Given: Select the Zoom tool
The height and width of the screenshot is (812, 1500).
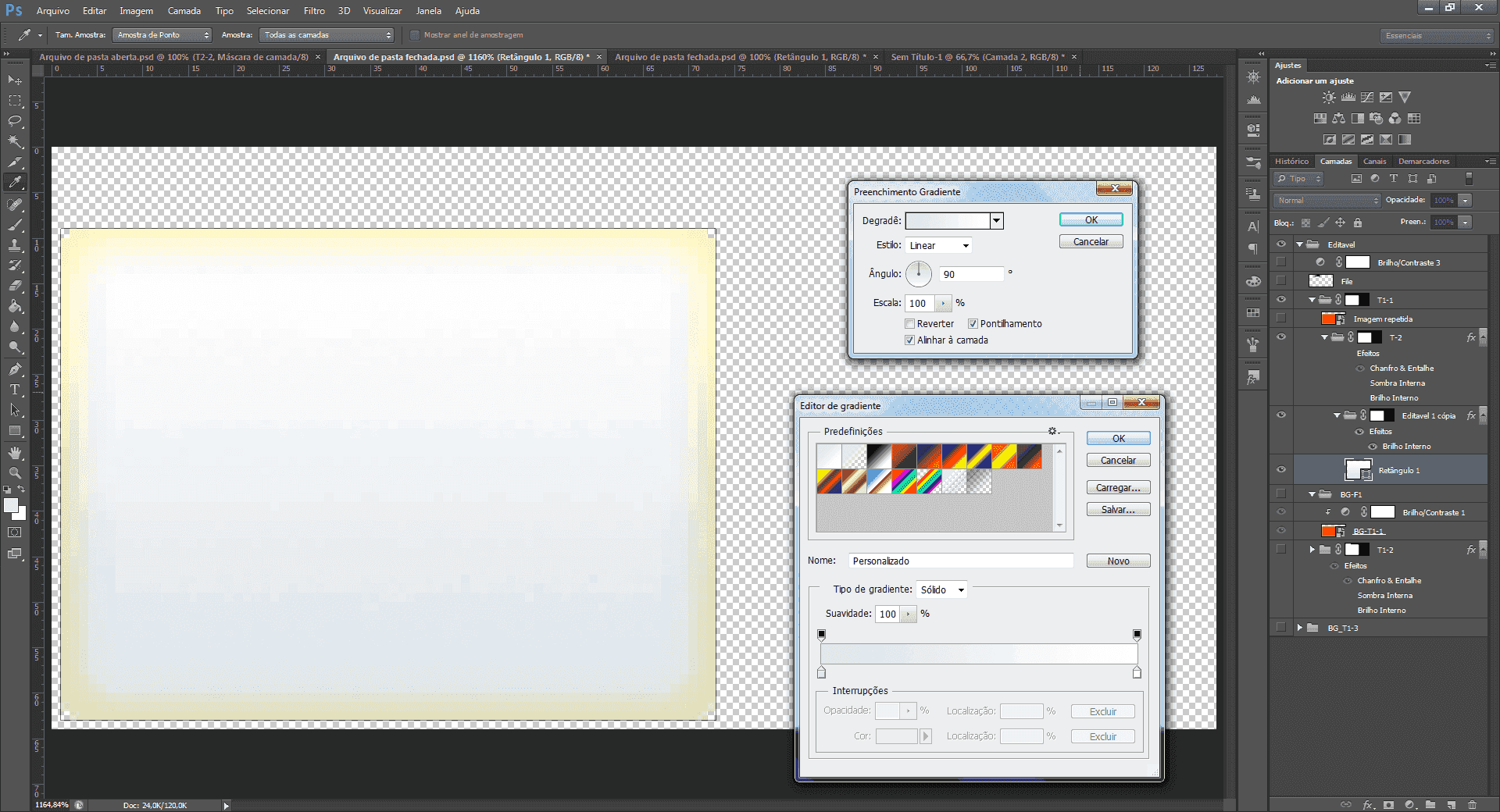Looking at the screenshot, I should (x=15, y=473).
